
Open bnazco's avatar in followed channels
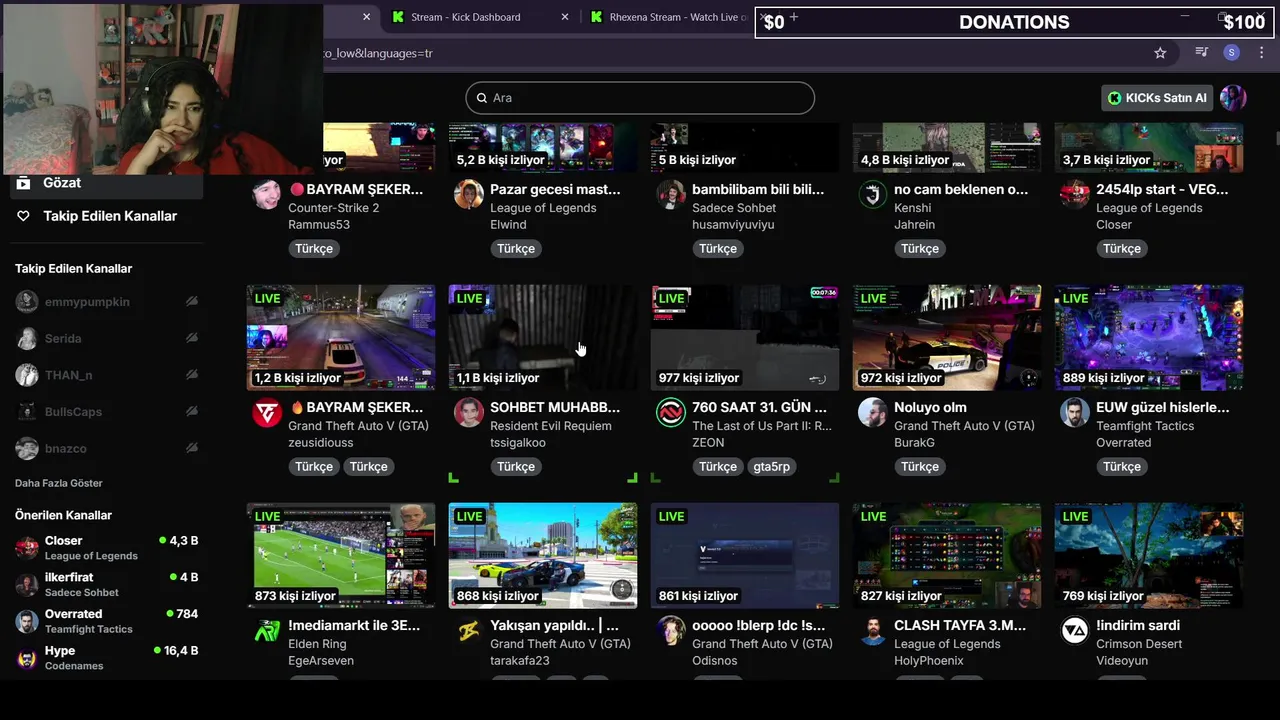27,448
